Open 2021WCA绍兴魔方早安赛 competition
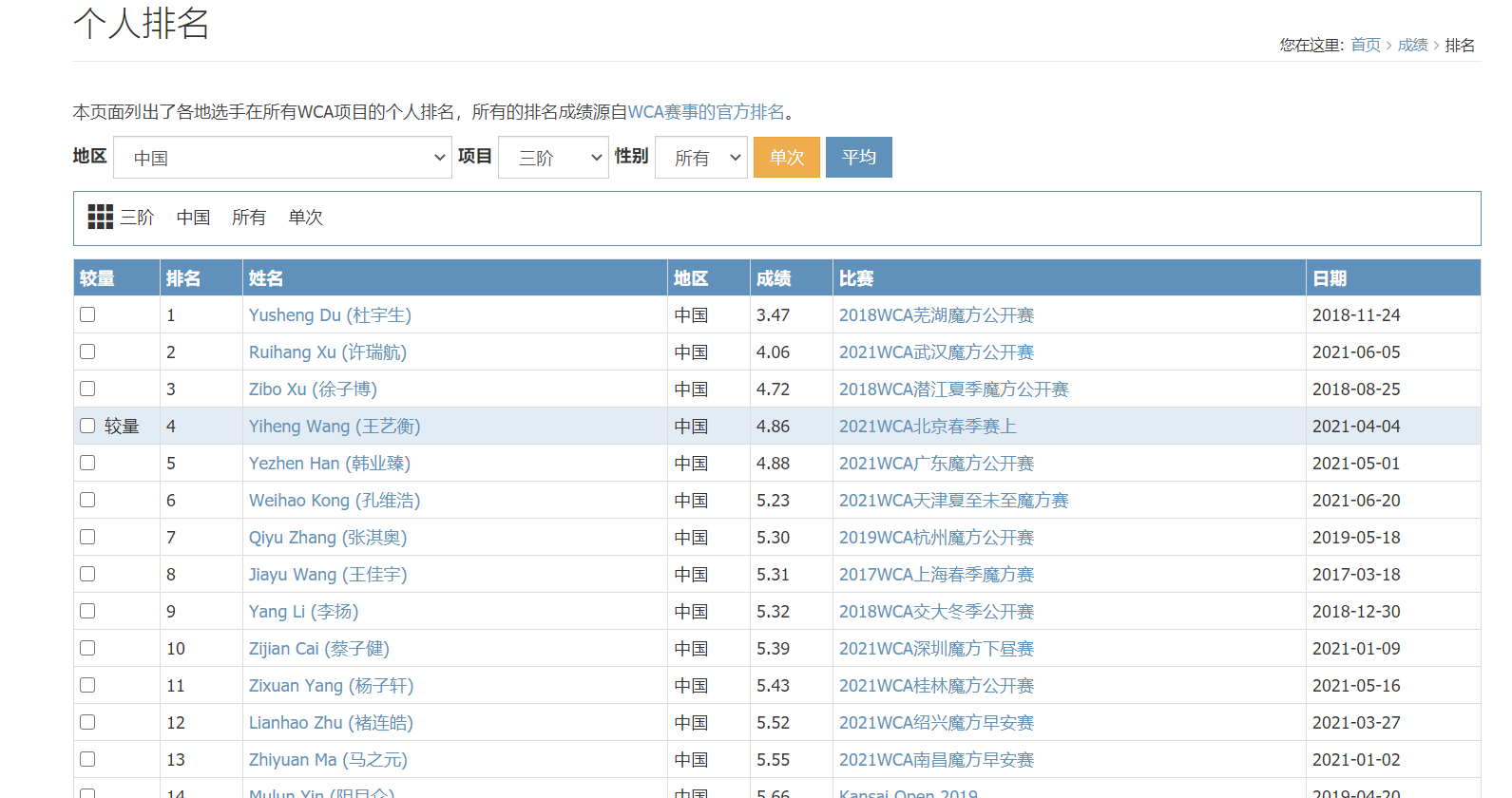This screenshot has width=1512, height=798. (x=936, y=722)
